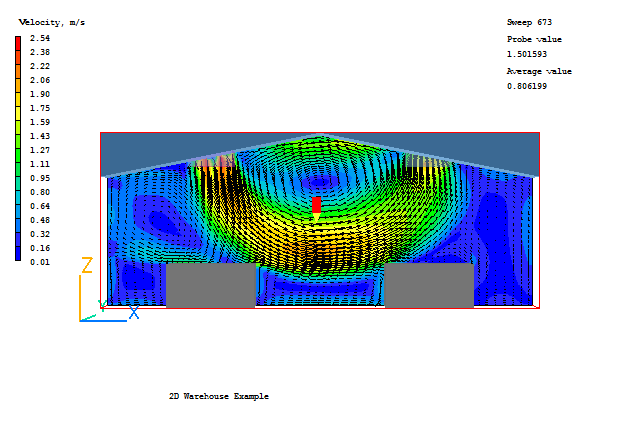
Task: Select the right gray block obstacle
Action: [429, 286]
